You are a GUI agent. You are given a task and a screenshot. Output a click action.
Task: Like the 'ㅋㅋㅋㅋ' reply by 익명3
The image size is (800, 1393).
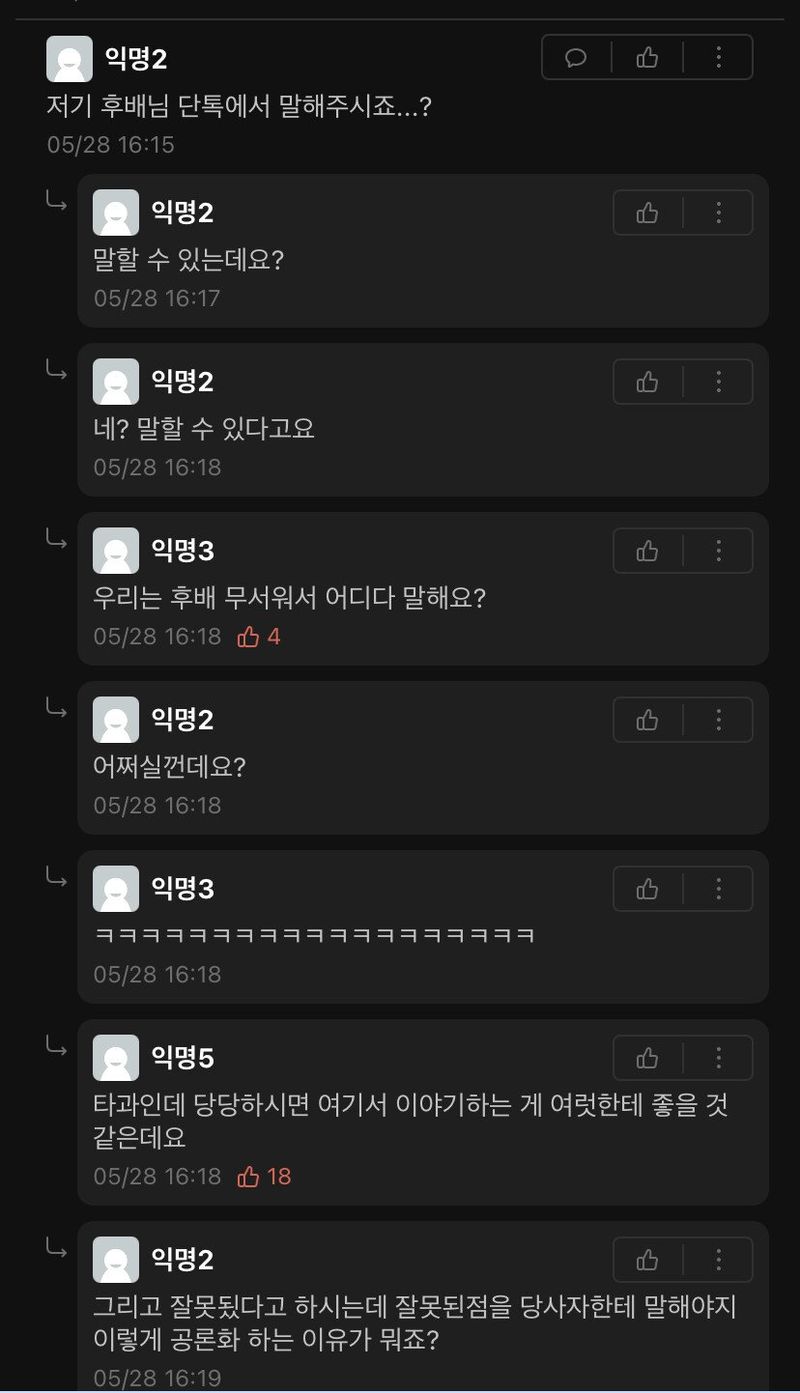pos(647,889)
